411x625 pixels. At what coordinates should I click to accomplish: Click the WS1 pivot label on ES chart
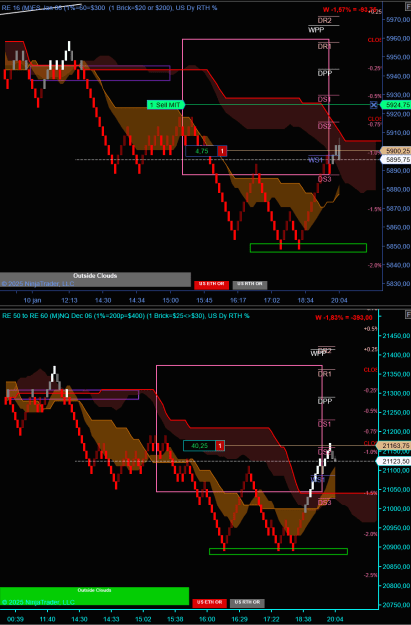click(x=315, y=160)
